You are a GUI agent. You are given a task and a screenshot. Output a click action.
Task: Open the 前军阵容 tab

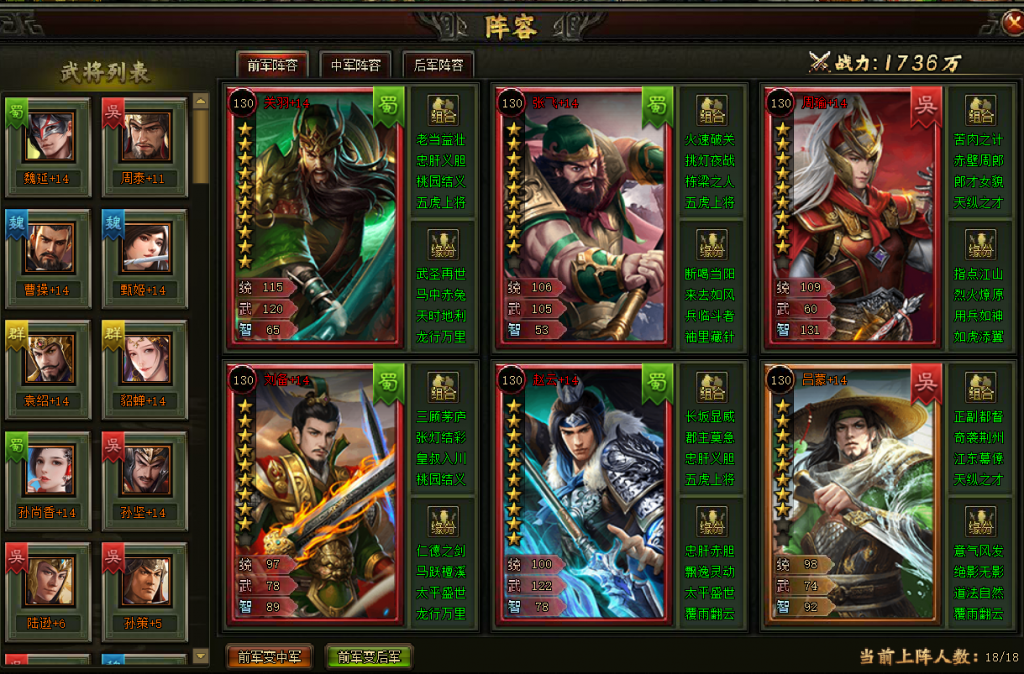click(x=272, y=65)
